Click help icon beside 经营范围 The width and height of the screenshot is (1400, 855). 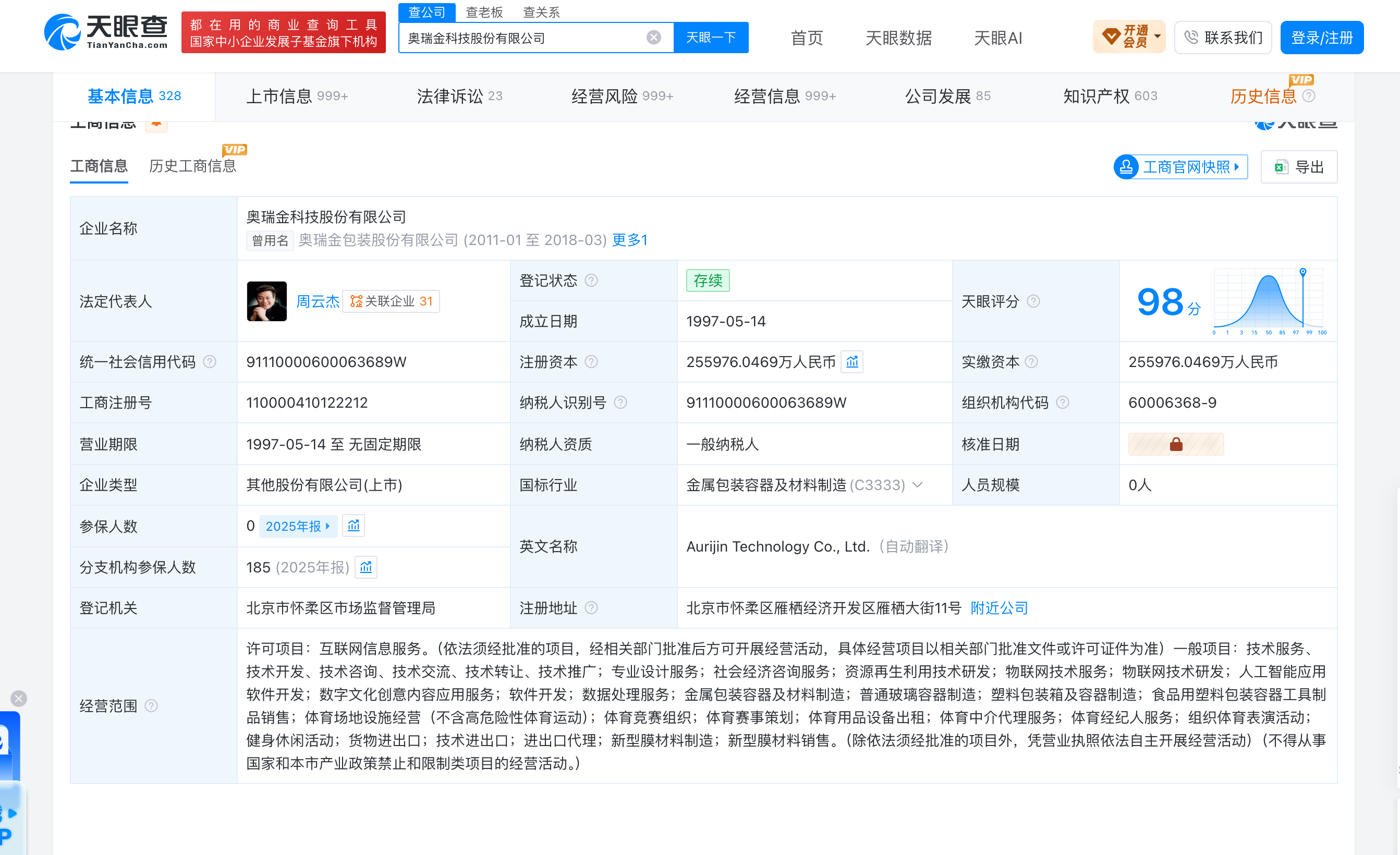(151, 705)
